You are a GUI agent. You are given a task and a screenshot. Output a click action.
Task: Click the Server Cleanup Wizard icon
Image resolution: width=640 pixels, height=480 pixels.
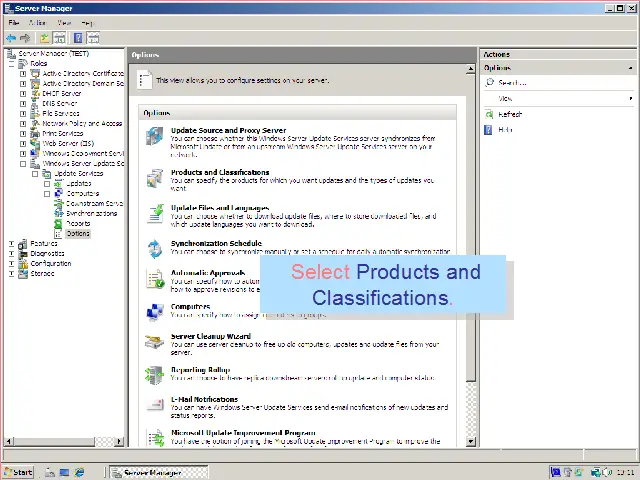(155, 341)
